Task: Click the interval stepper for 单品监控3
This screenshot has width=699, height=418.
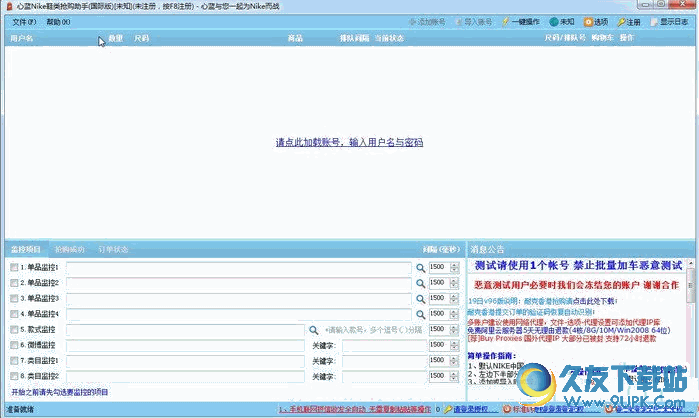Action: (454, 299)
